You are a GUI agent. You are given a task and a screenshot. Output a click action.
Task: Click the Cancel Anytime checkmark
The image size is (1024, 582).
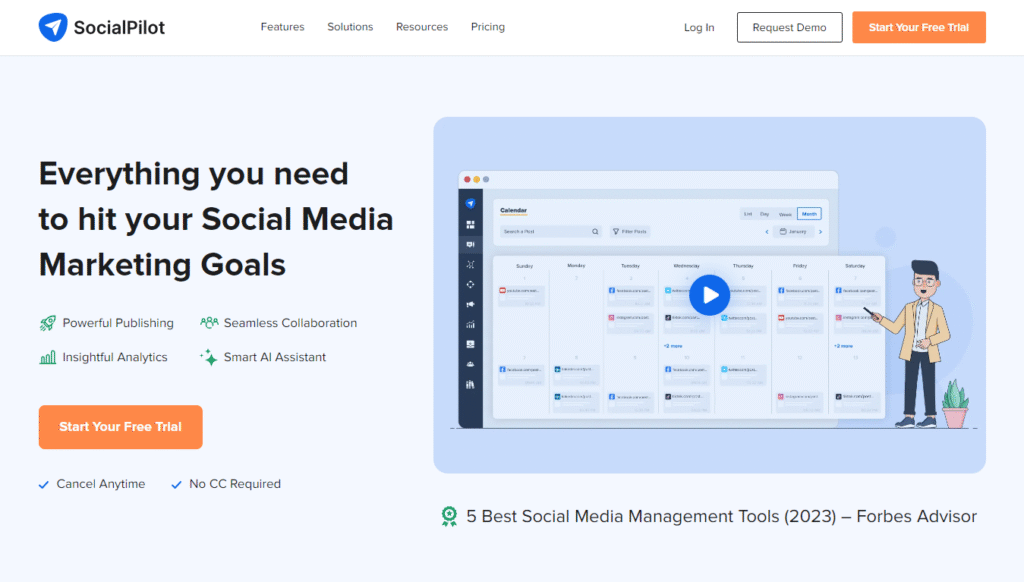[x=44, y=485]
